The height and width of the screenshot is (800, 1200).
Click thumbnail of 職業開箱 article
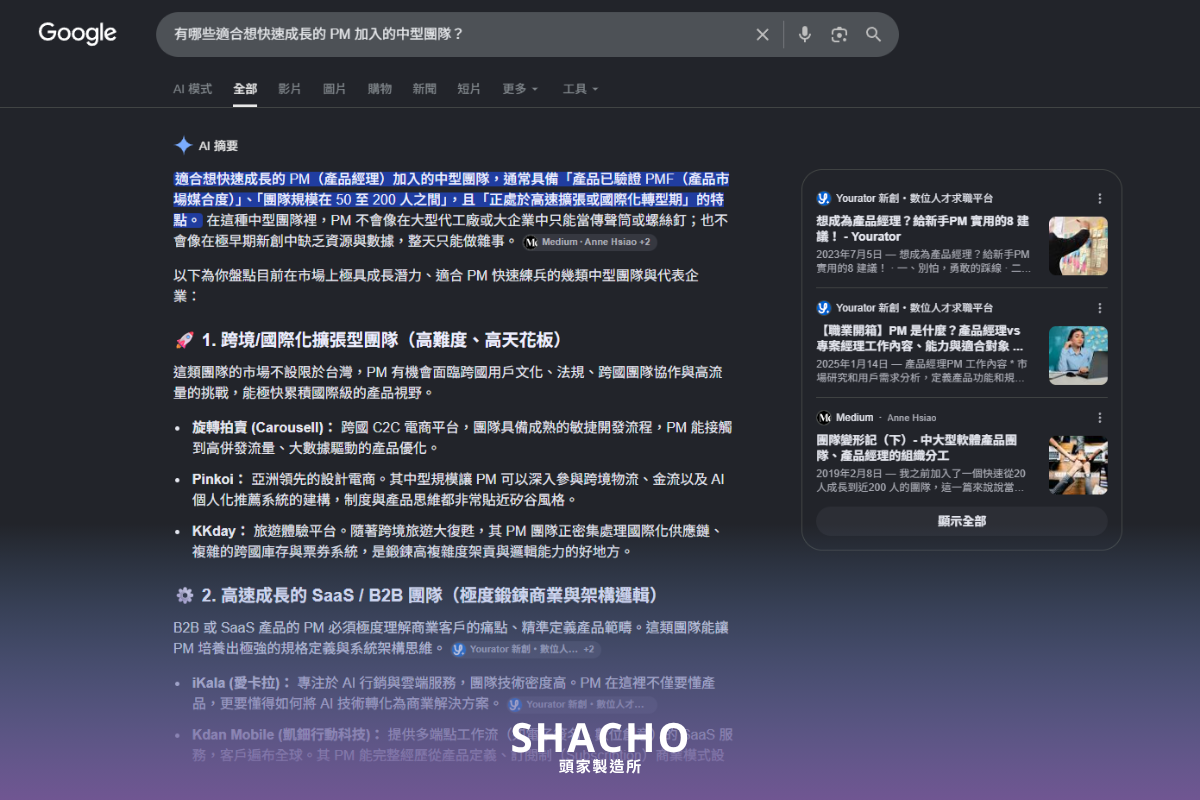click(1078, 355)
